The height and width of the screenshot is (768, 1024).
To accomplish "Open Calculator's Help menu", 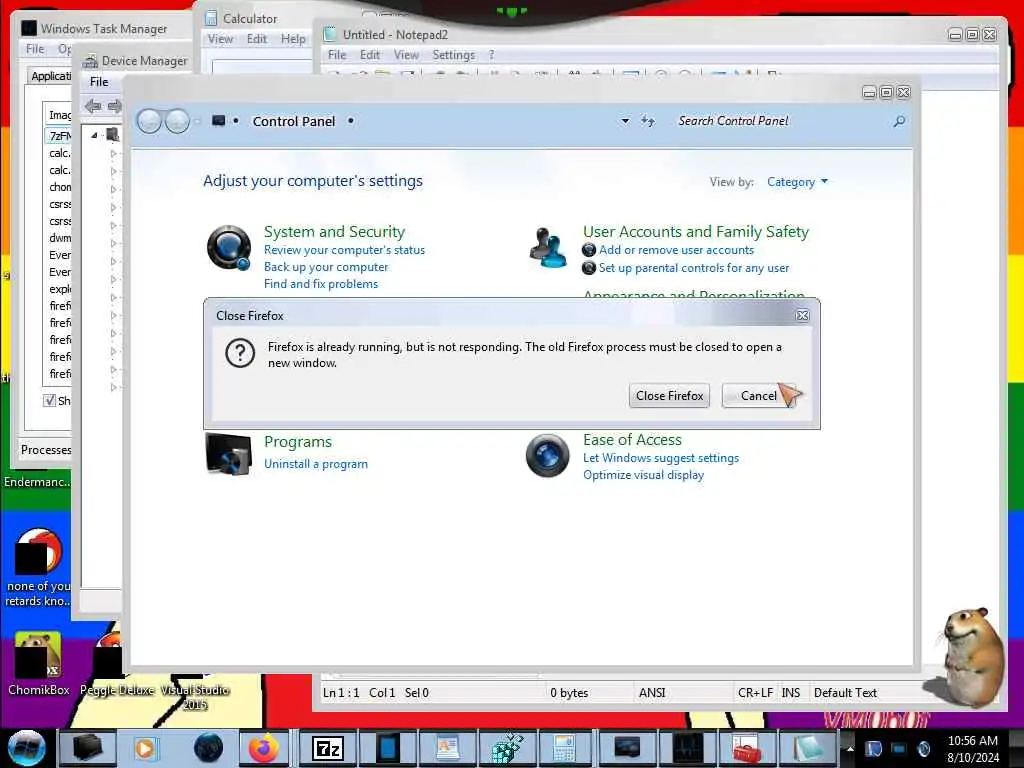I will pos(293,39).
